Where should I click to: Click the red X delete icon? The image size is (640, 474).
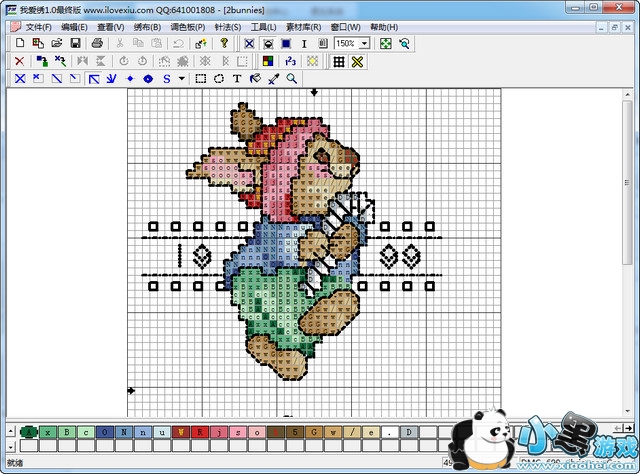19,61
